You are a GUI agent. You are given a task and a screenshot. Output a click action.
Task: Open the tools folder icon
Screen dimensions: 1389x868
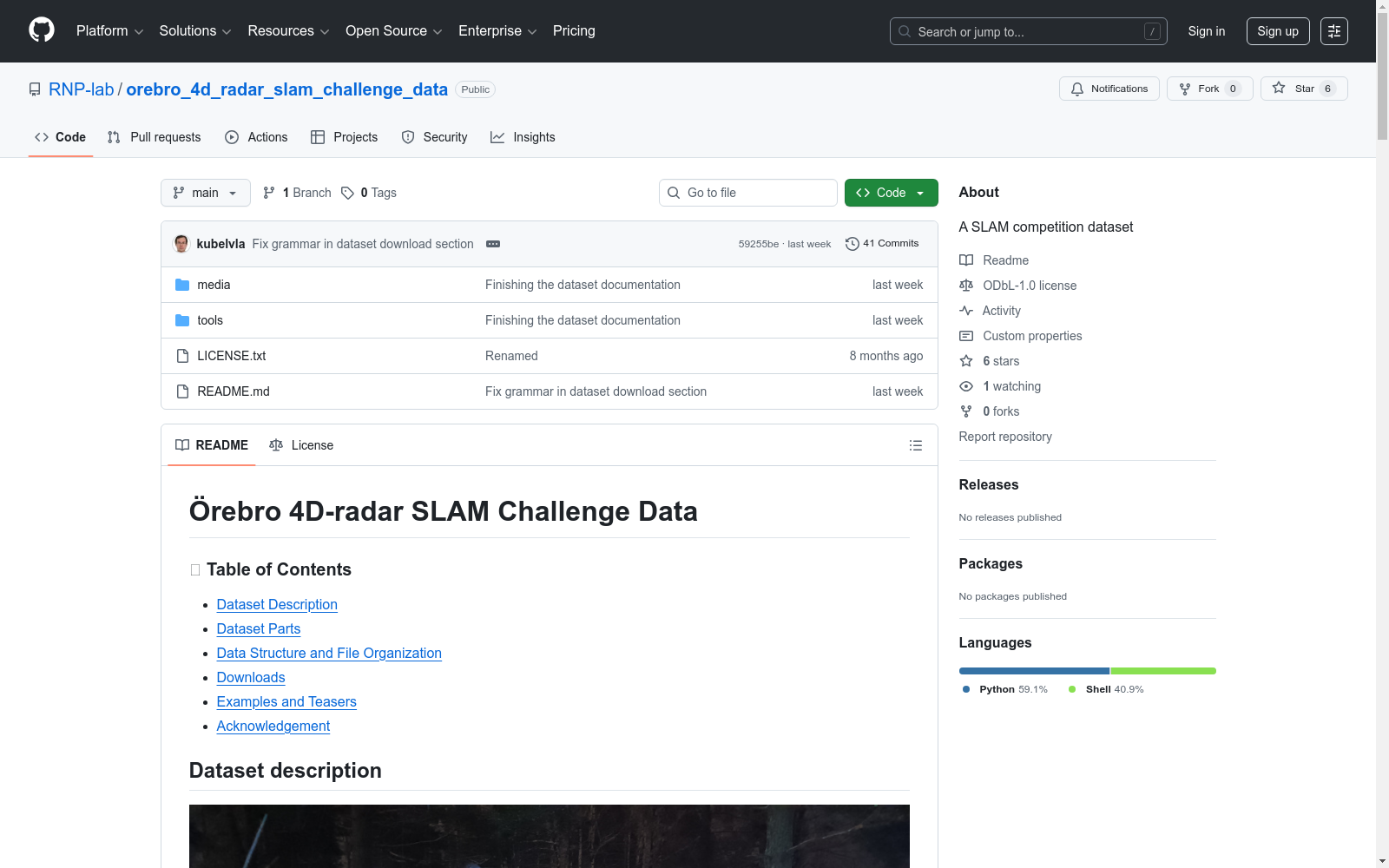pos(182,320)
